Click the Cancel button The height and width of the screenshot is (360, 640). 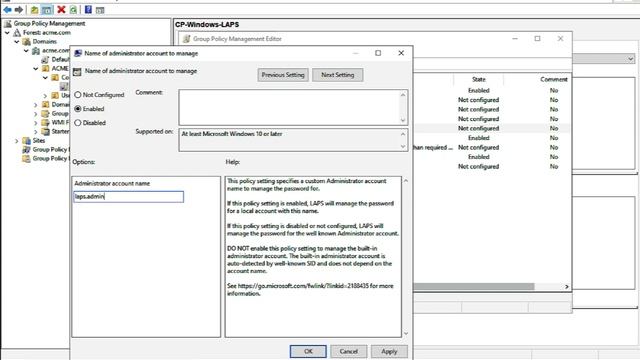(x=348, y=351)
